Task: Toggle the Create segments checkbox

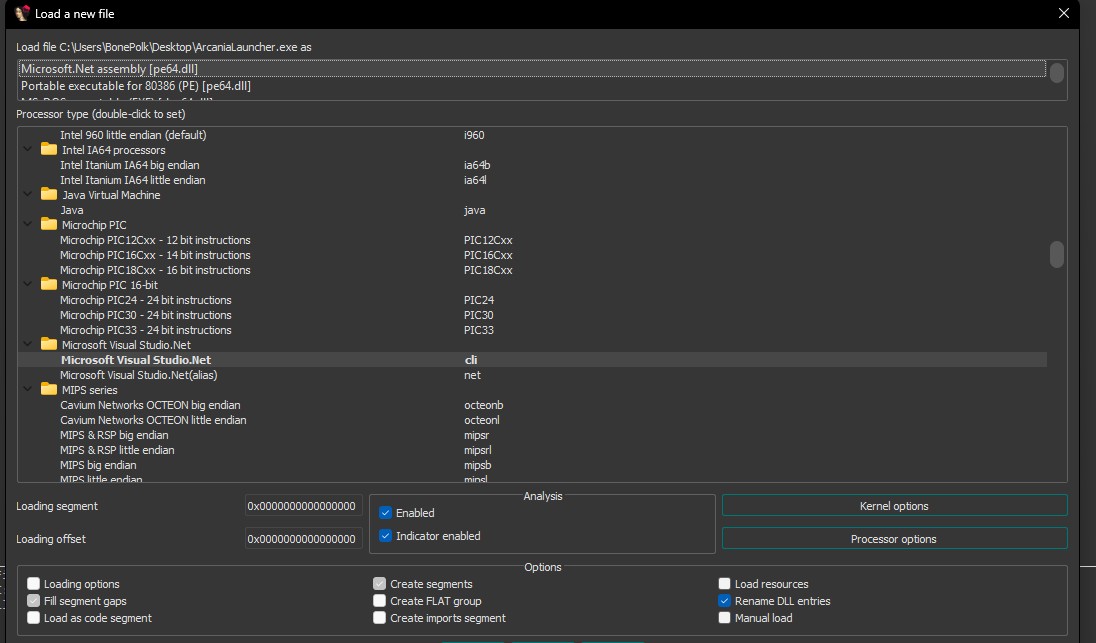Action: [x=380, y=584]
